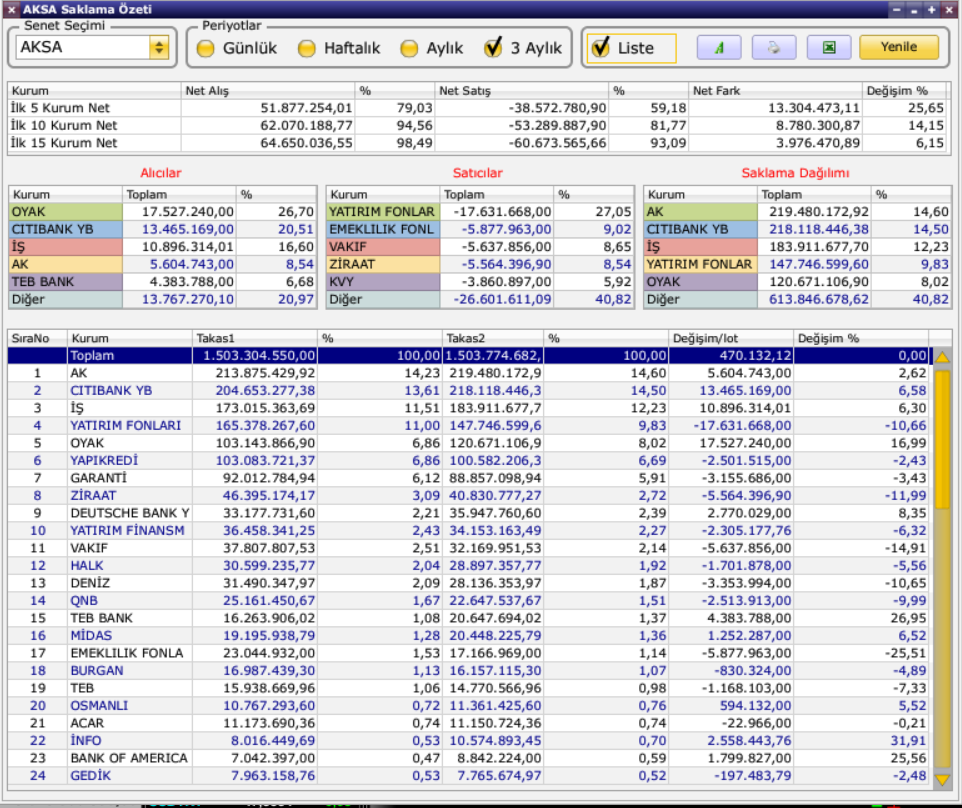Screen dimensions: 962x808
Task: Select YATIRIM FONLAR cell in Satıcılar
Action: [383, 212]
